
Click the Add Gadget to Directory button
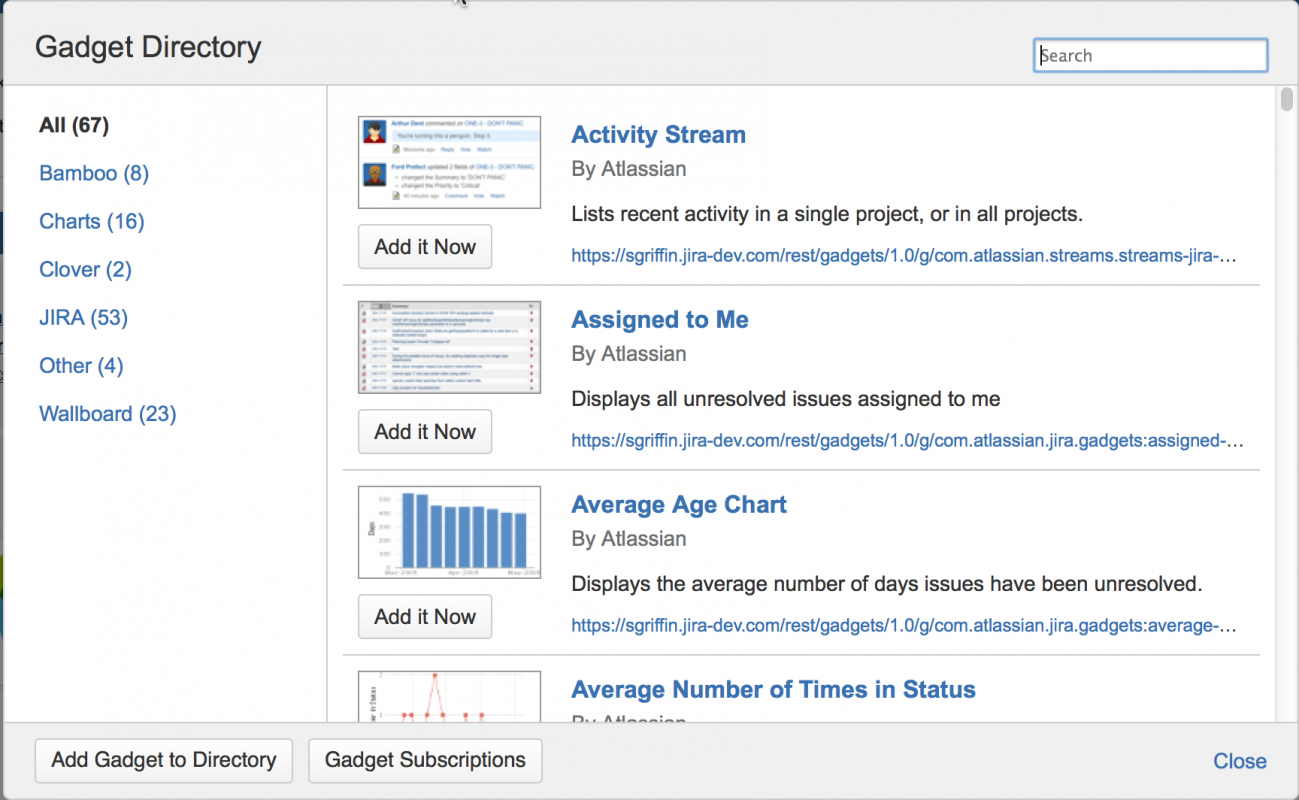pos(164,761)
